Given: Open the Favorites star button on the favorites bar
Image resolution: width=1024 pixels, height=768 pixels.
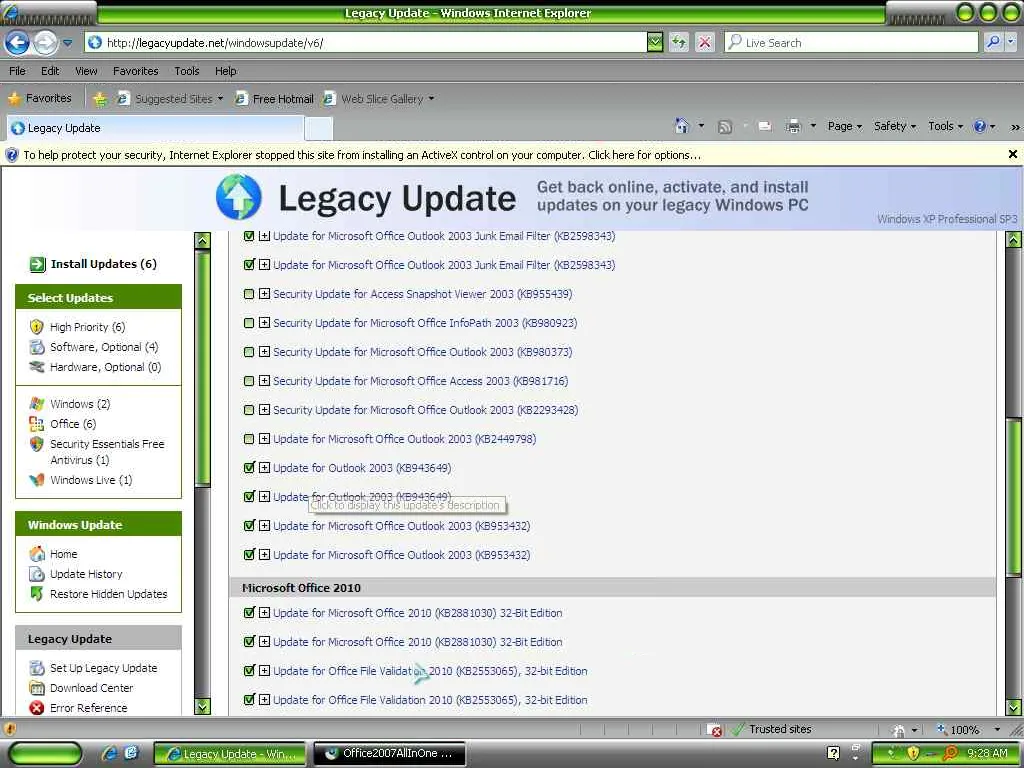Looking at the screenshot, I should point(39,98).
